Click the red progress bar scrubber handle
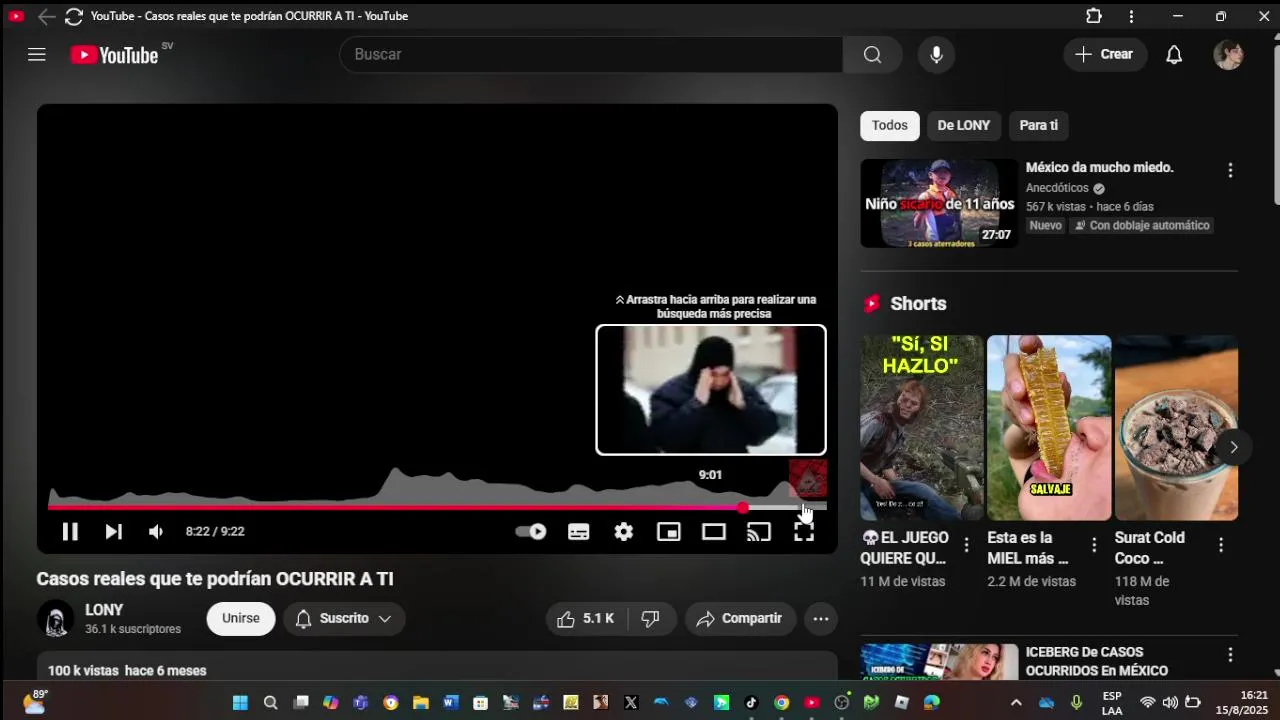1280x720 pixels. (743, 508)
